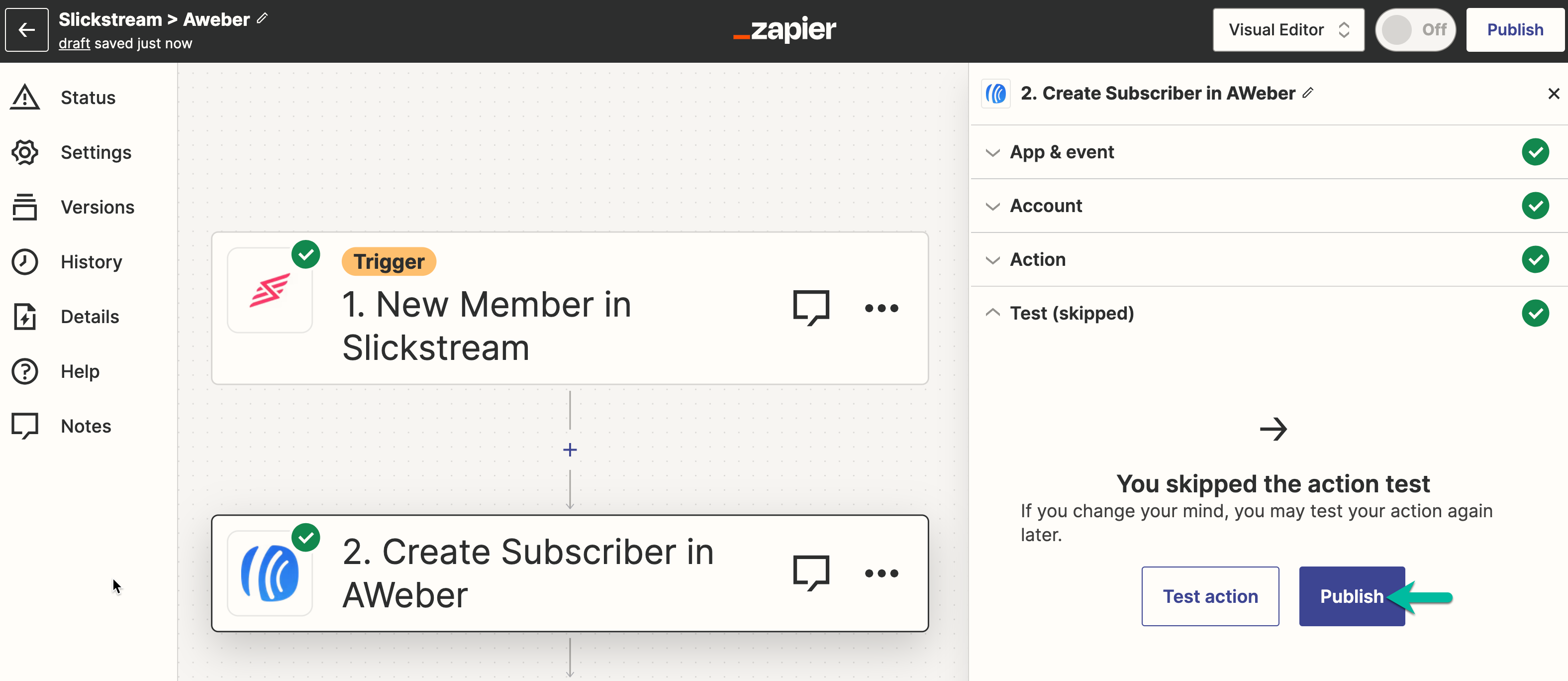The image size is (1568, 681).
Task: Click the Test action button
Action: pyautogui.click(x=1210, y=596)
